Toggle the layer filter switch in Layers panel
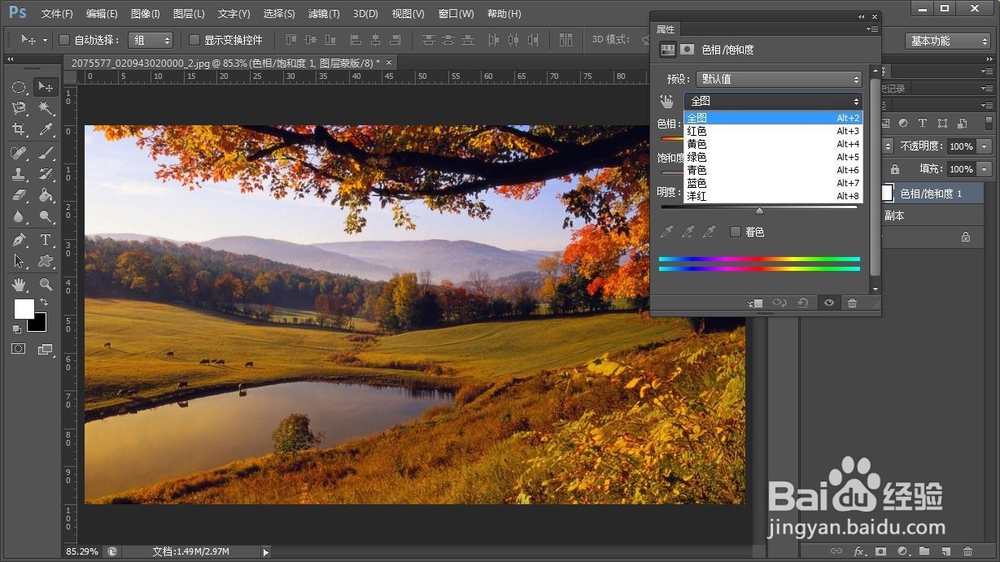 [989, 122]
